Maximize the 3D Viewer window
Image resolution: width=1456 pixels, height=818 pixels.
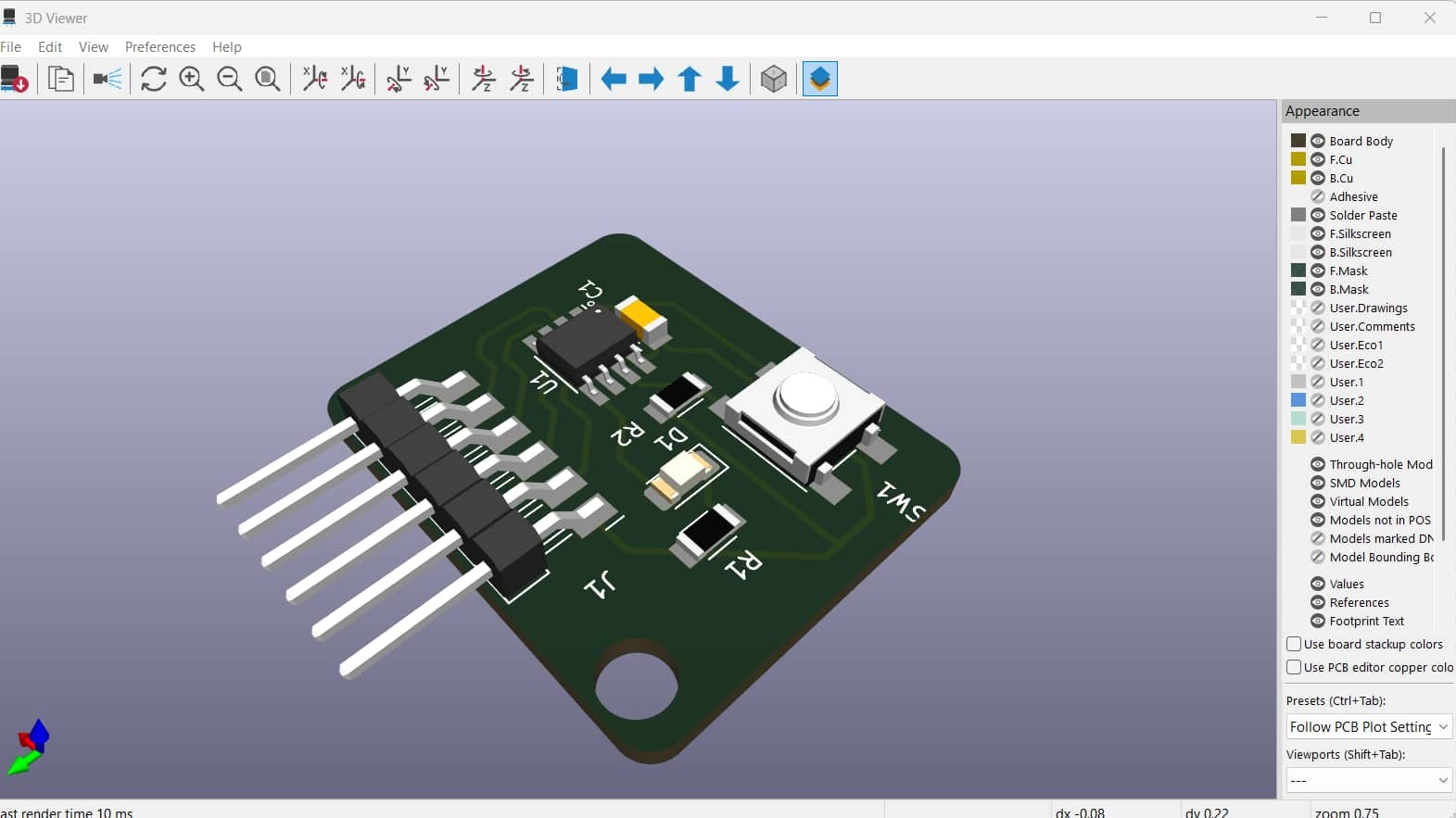click(1375, 18)
